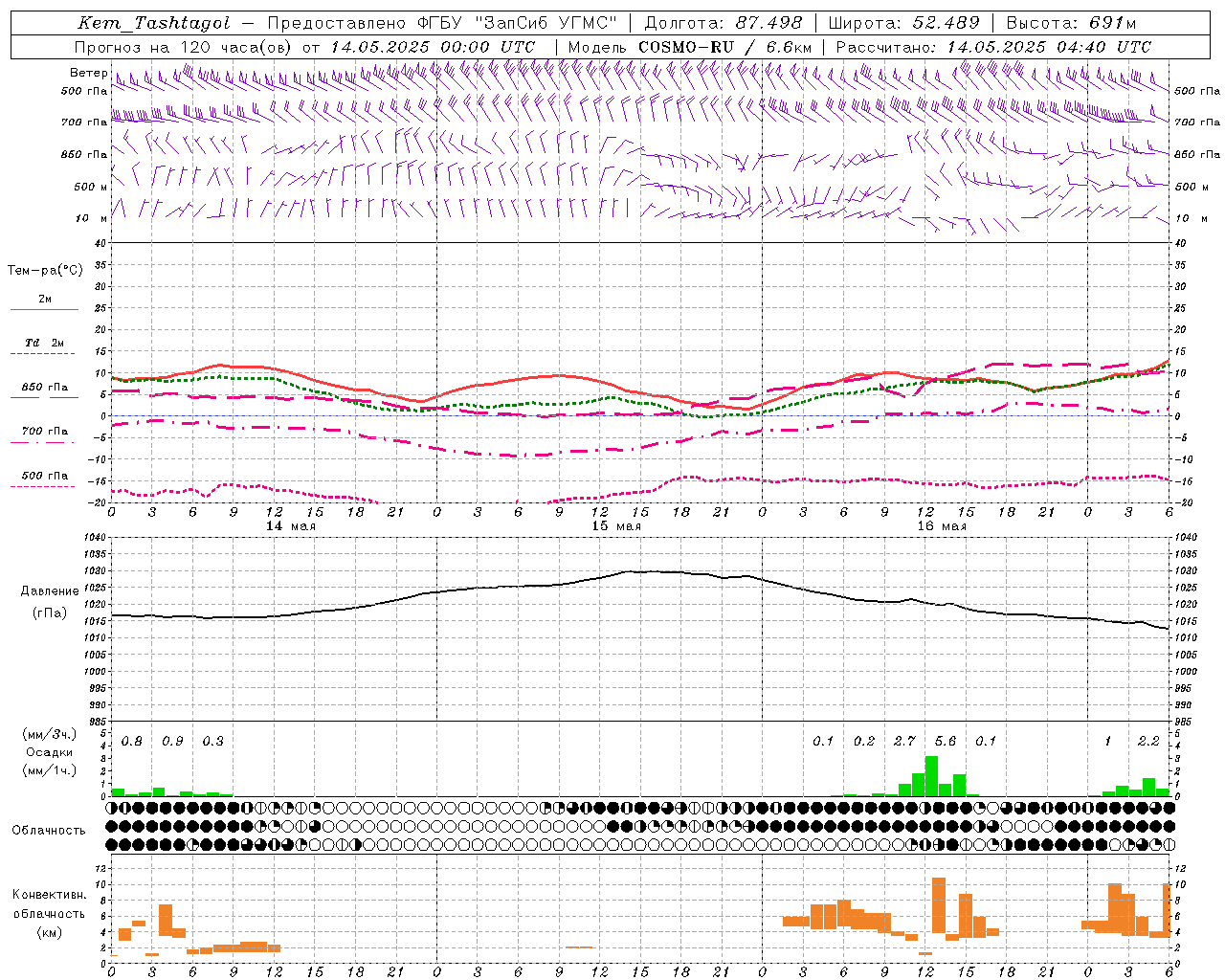Click the 3-hour precipitation value 5.6
The height and width of the screenshot is (980, 1225).
click(946, 742)
